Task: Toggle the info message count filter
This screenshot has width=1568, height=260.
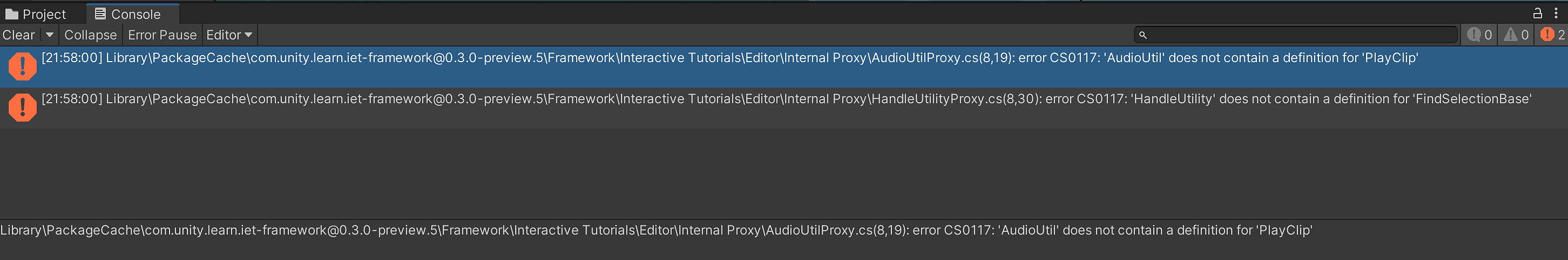Action: pyautogui.click(x=1479, y=35)
